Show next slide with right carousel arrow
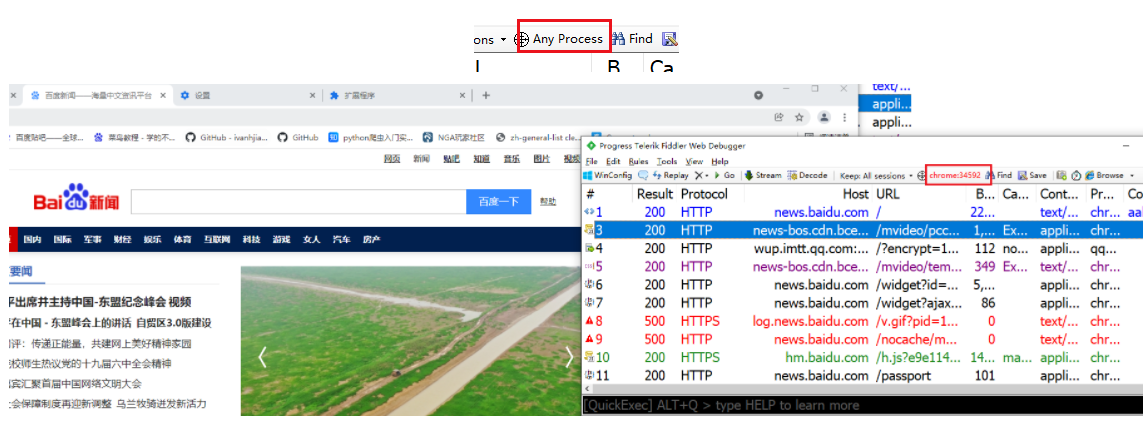Image resolution: width=1144 pixels, height=439 pixels. 570,357
